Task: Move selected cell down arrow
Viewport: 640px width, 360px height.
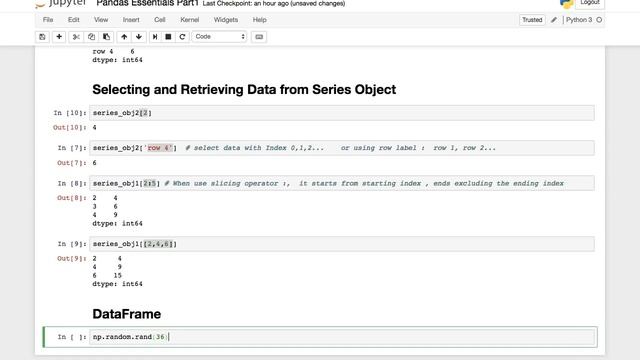Action: pos(139,37)
